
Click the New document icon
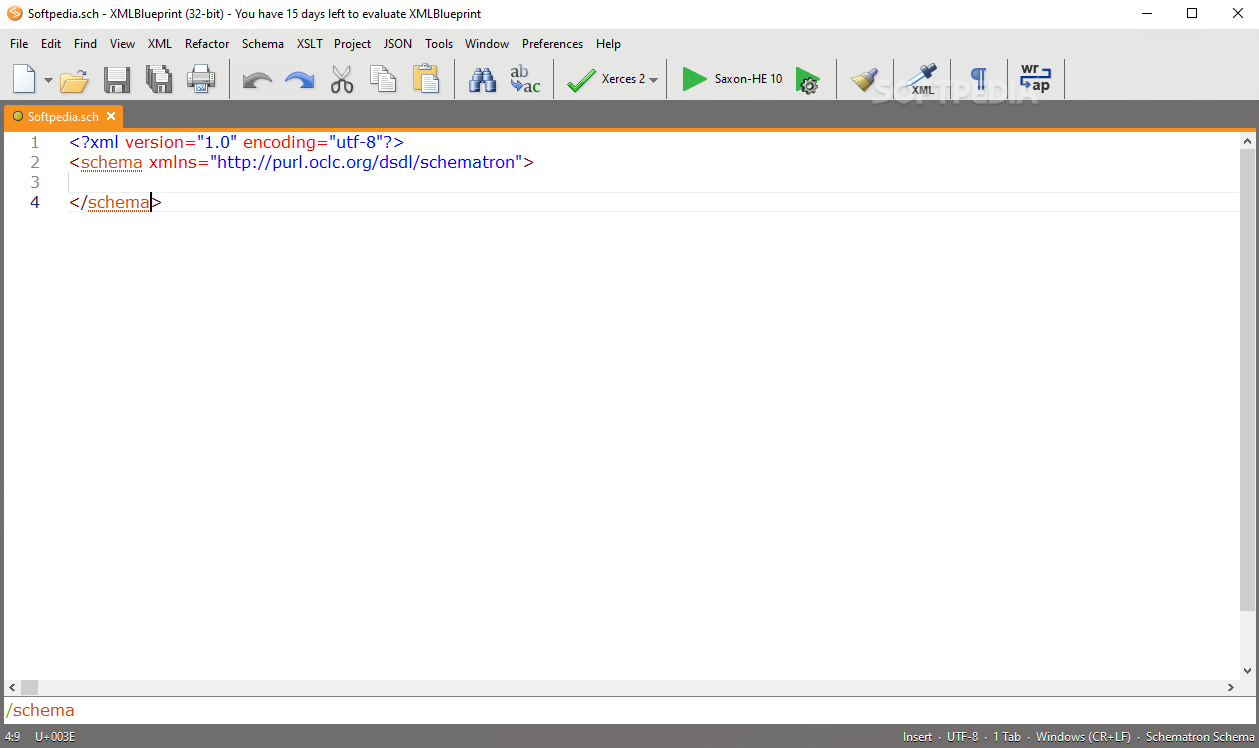pos(24,79)
